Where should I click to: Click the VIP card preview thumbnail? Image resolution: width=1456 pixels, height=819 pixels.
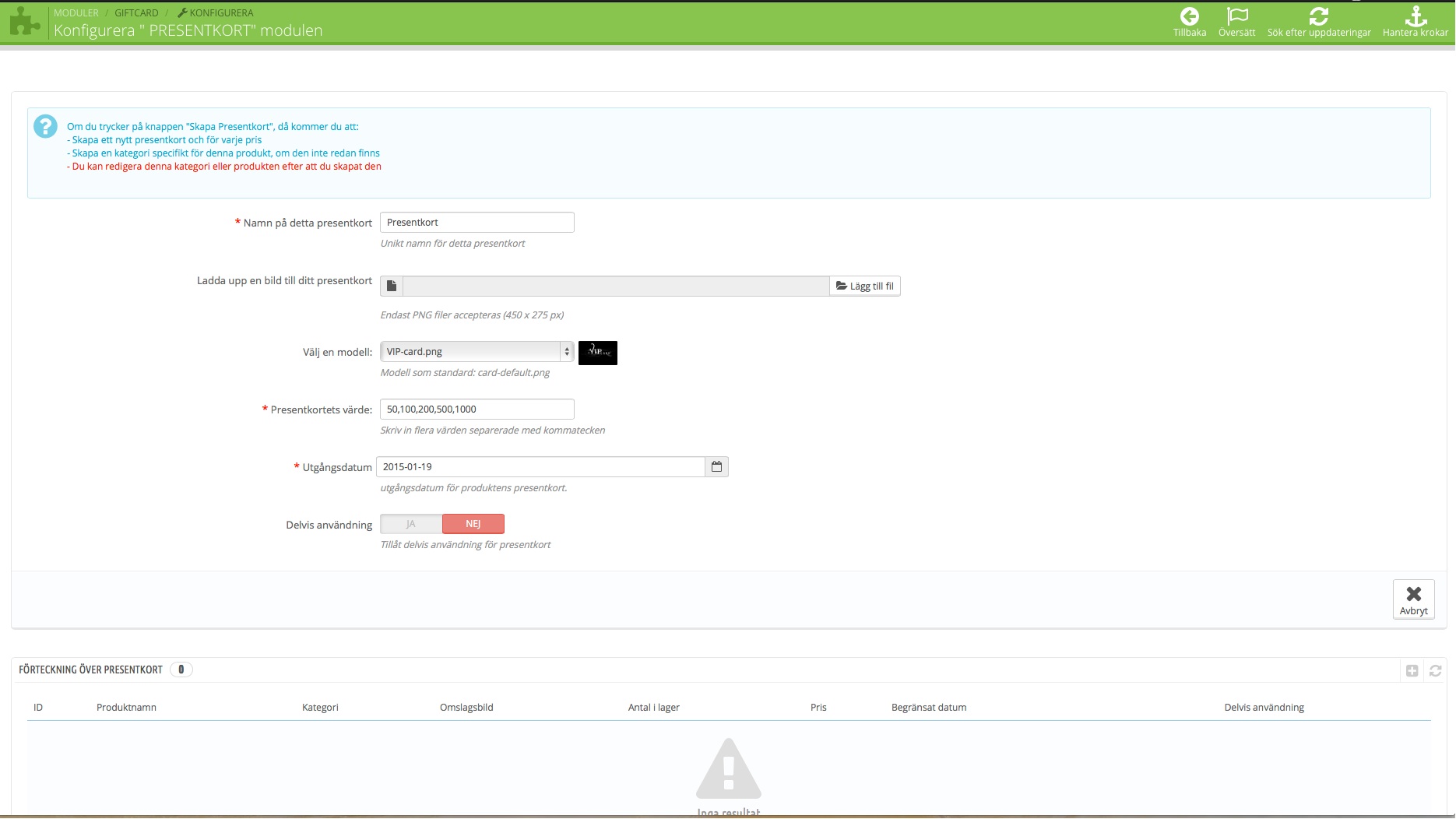click(x=598, y=353)
